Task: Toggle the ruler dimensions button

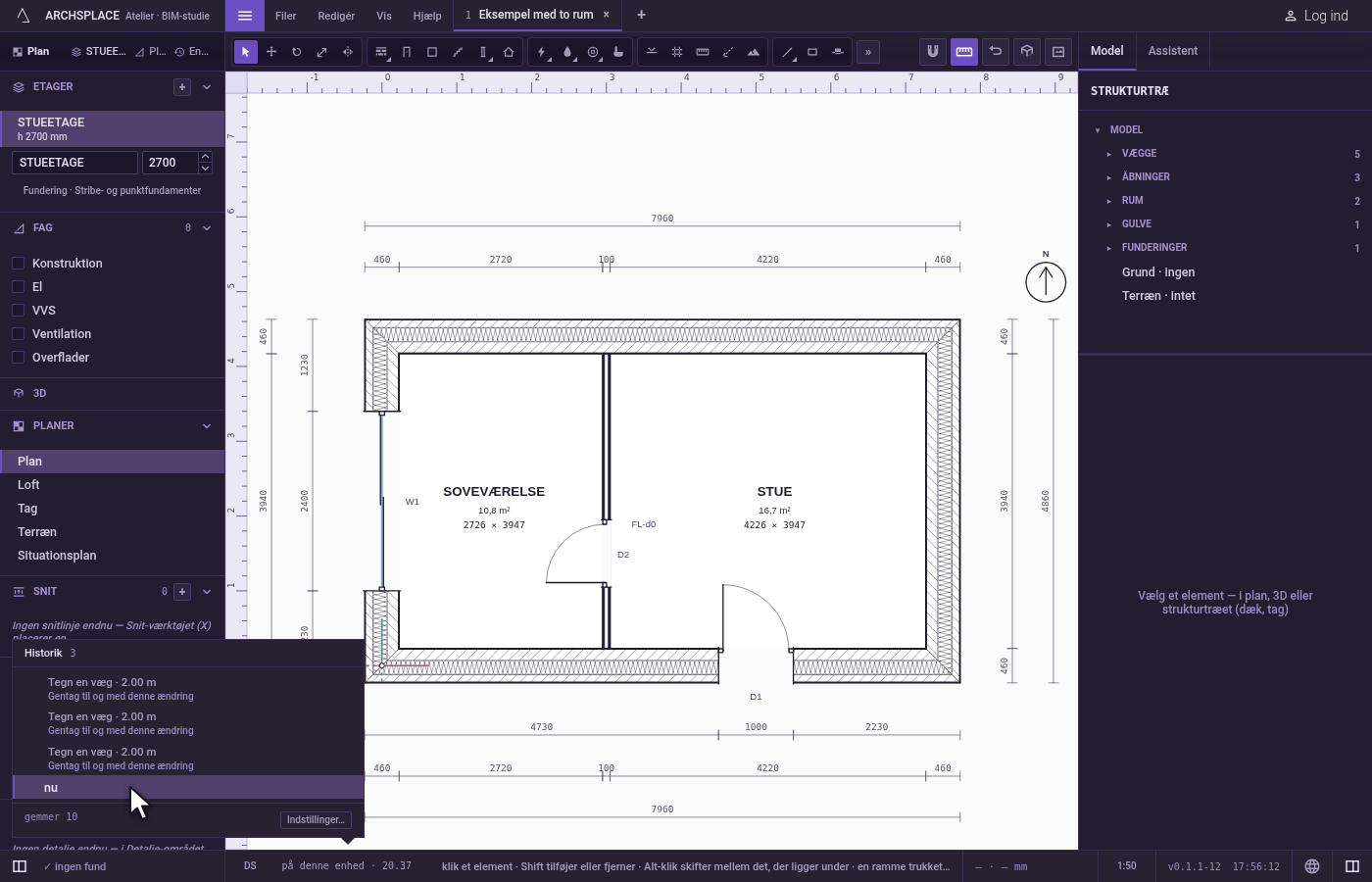Action: [964, 51]
